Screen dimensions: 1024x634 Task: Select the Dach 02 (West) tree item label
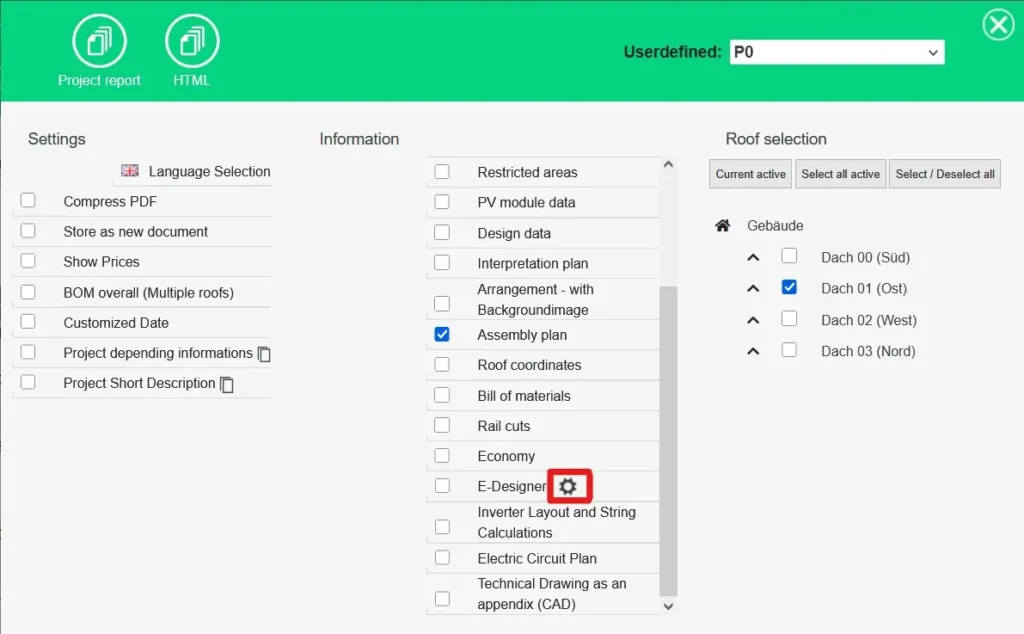pos(868,320)
